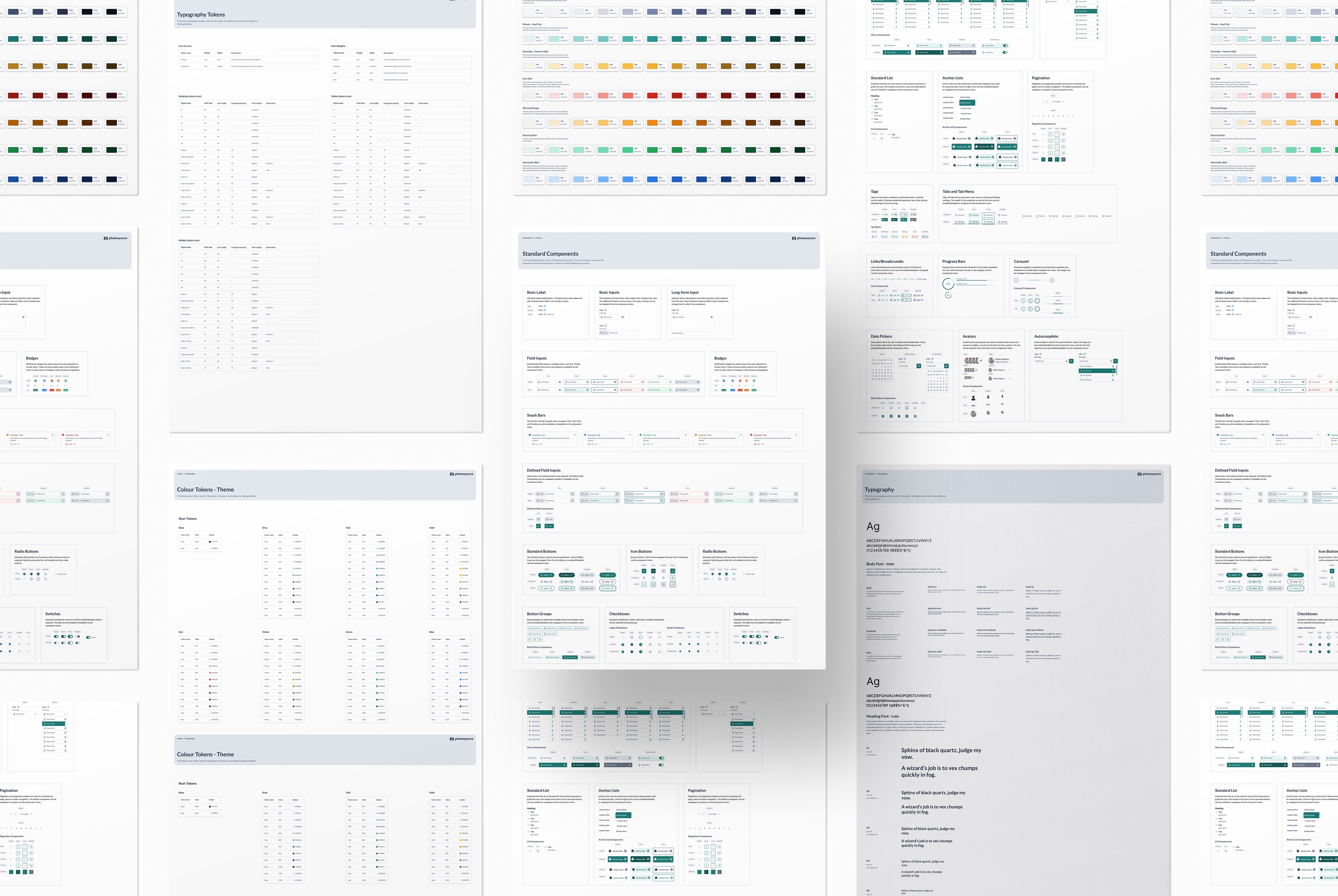Click the top Carousel right arrow
The image size is (1338, 896).
click(1052, 280)
